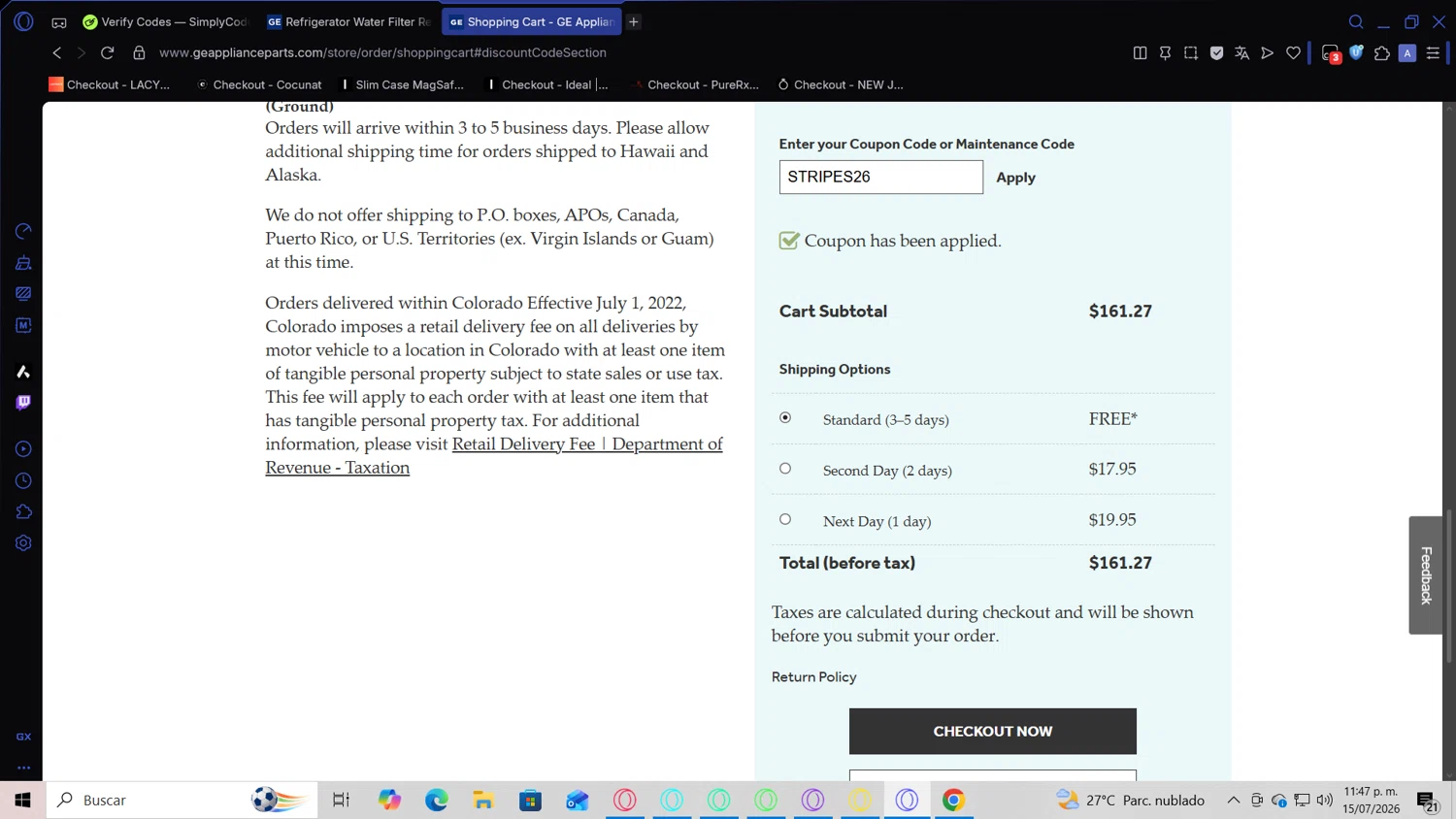The image size is (1456, 819).
Task: Open Slim Case MagSaf bookmark
Action: tap(402, 84)
